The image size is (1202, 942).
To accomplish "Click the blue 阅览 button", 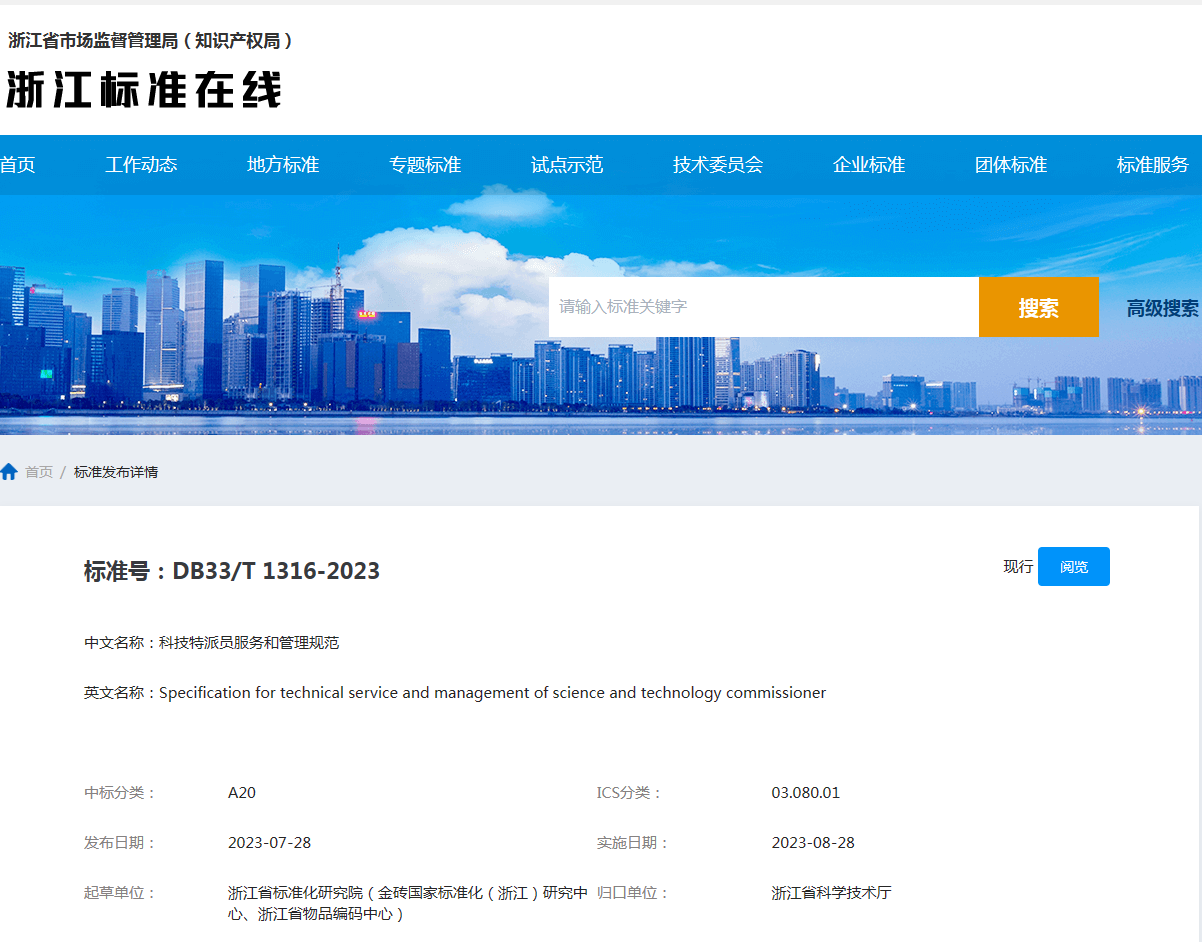I will tap(1073, 567).
